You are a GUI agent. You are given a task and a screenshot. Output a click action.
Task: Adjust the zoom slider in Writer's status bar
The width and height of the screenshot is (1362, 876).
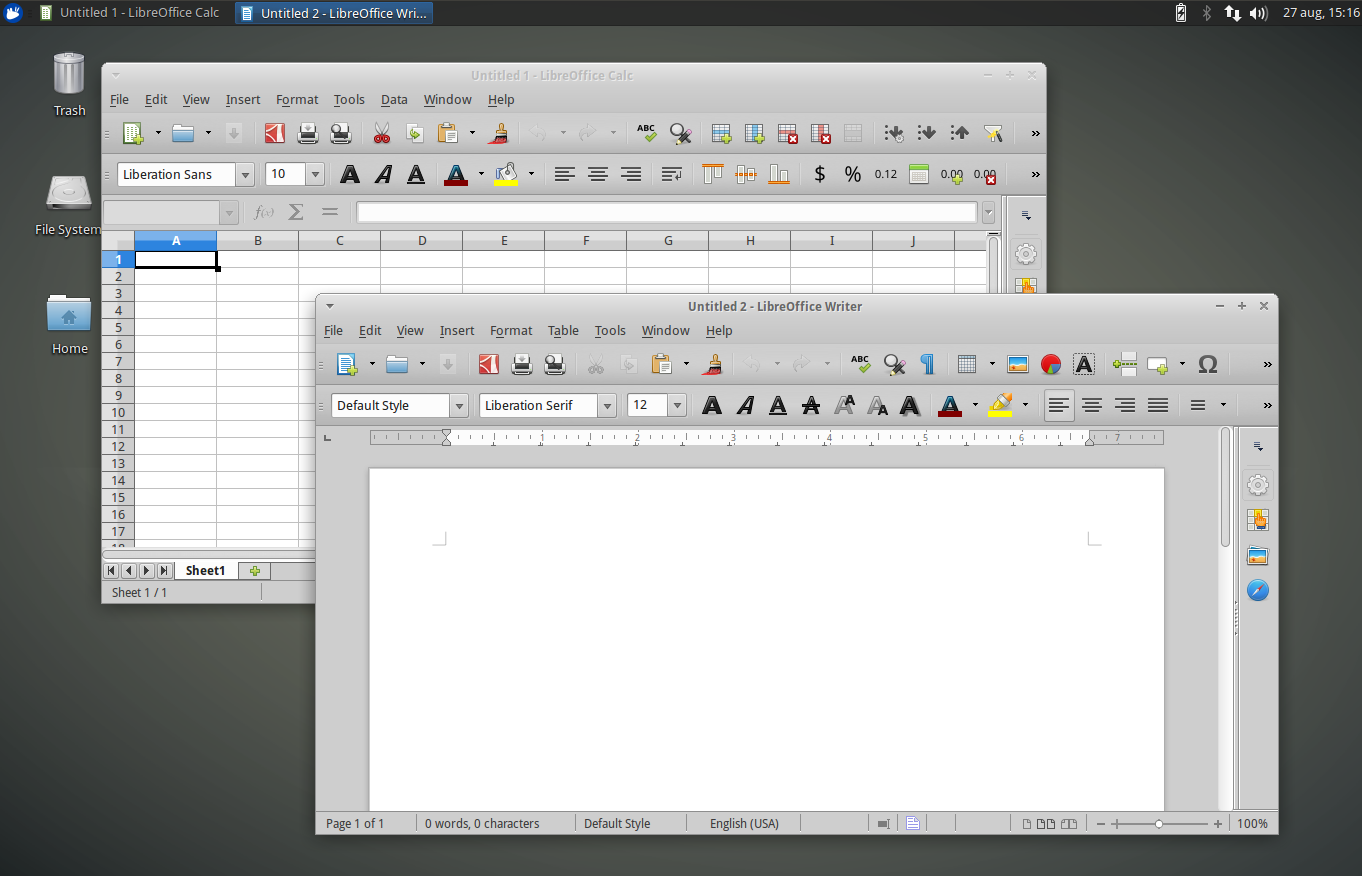coord(1160,823)
